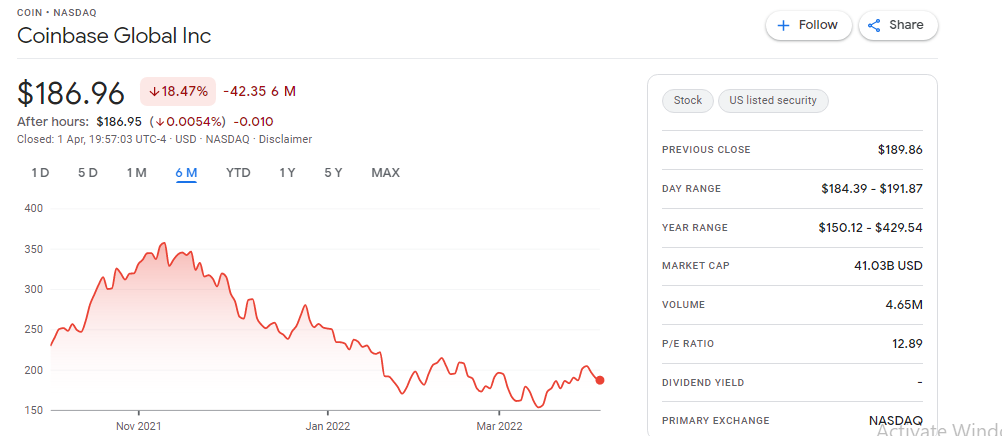Click the plus icon on Follow button
1002x436 pixels.
coord(783,26)
